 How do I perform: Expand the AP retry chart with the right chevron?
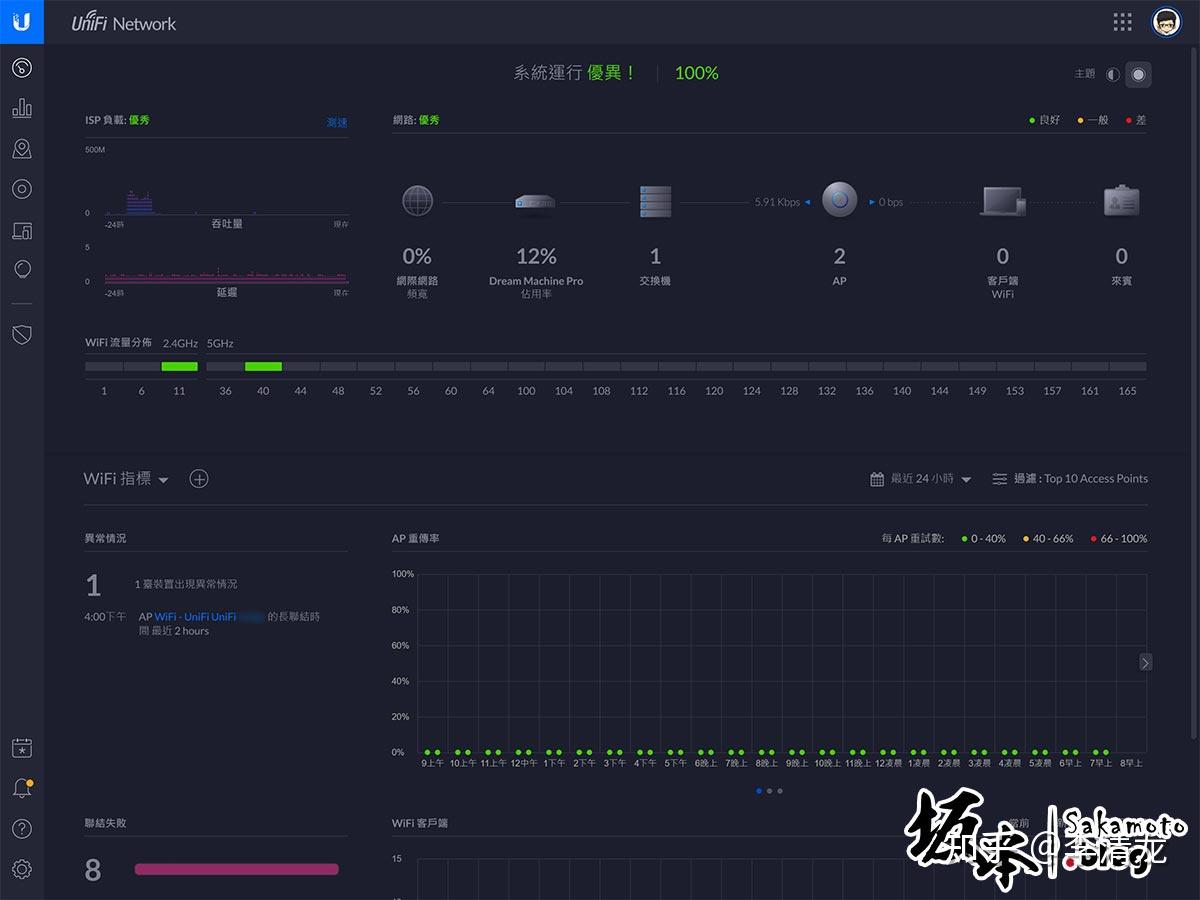1145,662
